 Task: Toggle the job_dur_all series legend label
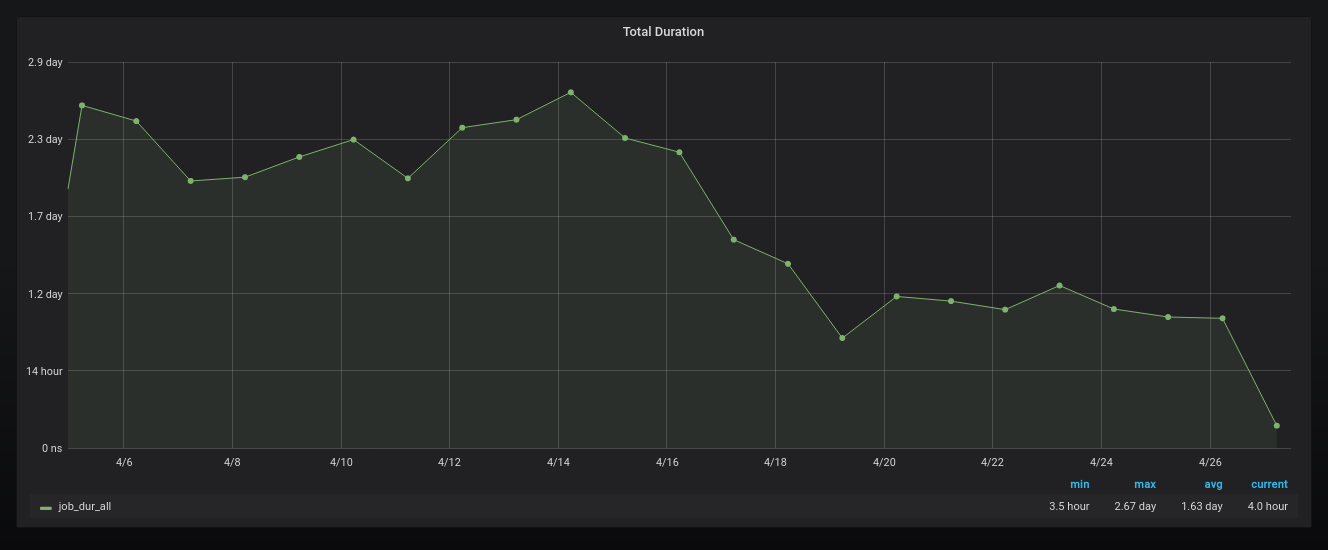coord(85,507)
